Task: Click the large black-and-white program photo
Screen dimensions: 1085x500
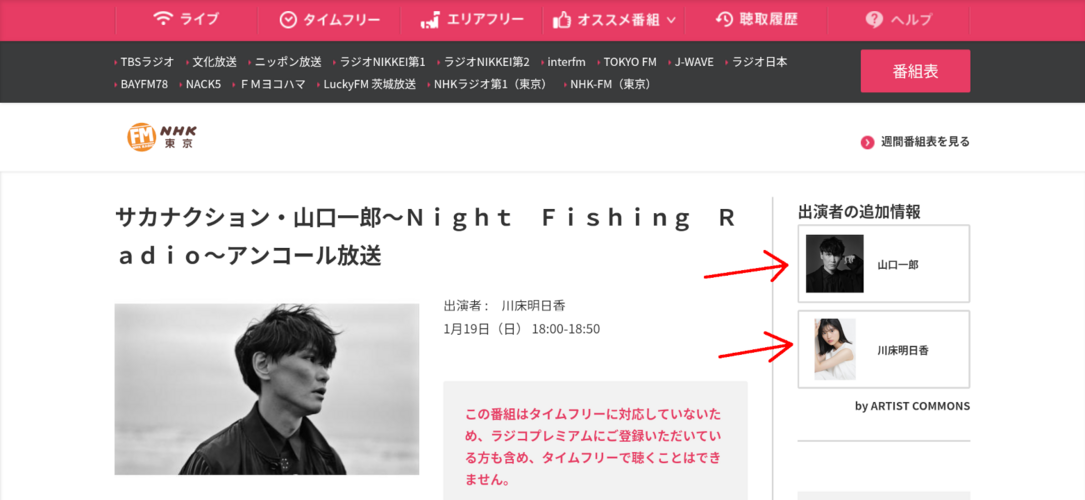Action: click(266, 389)
